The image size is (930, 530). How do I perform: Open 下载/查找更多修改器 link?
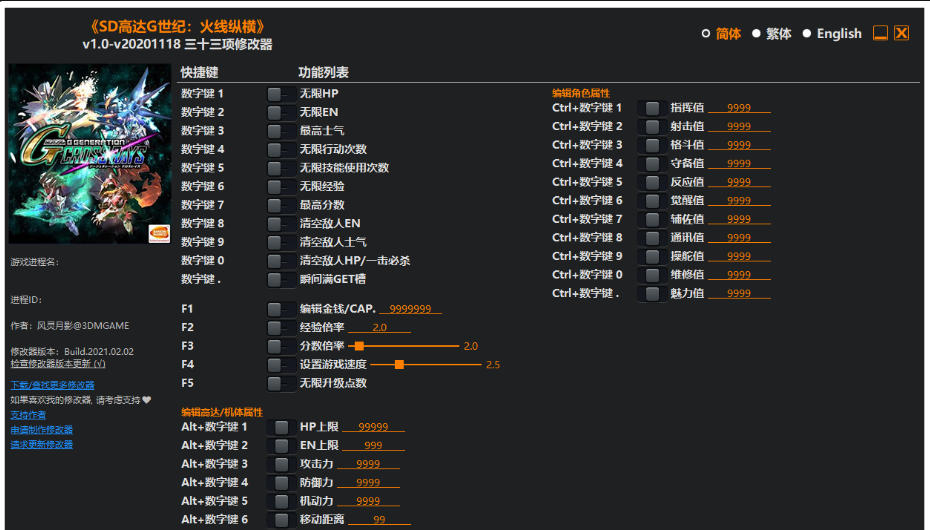coord(52,385)
